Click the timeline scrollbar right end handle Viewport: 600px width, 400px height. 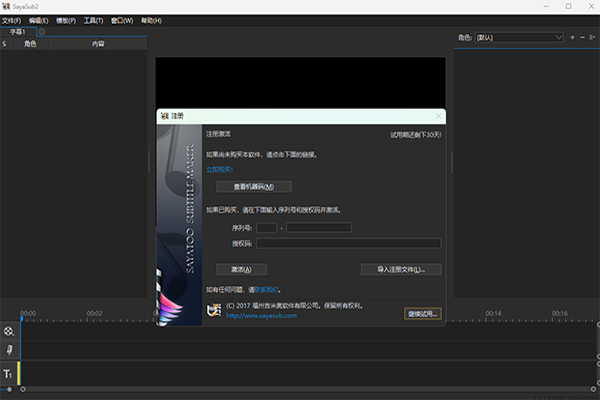(x=593, y=389)
